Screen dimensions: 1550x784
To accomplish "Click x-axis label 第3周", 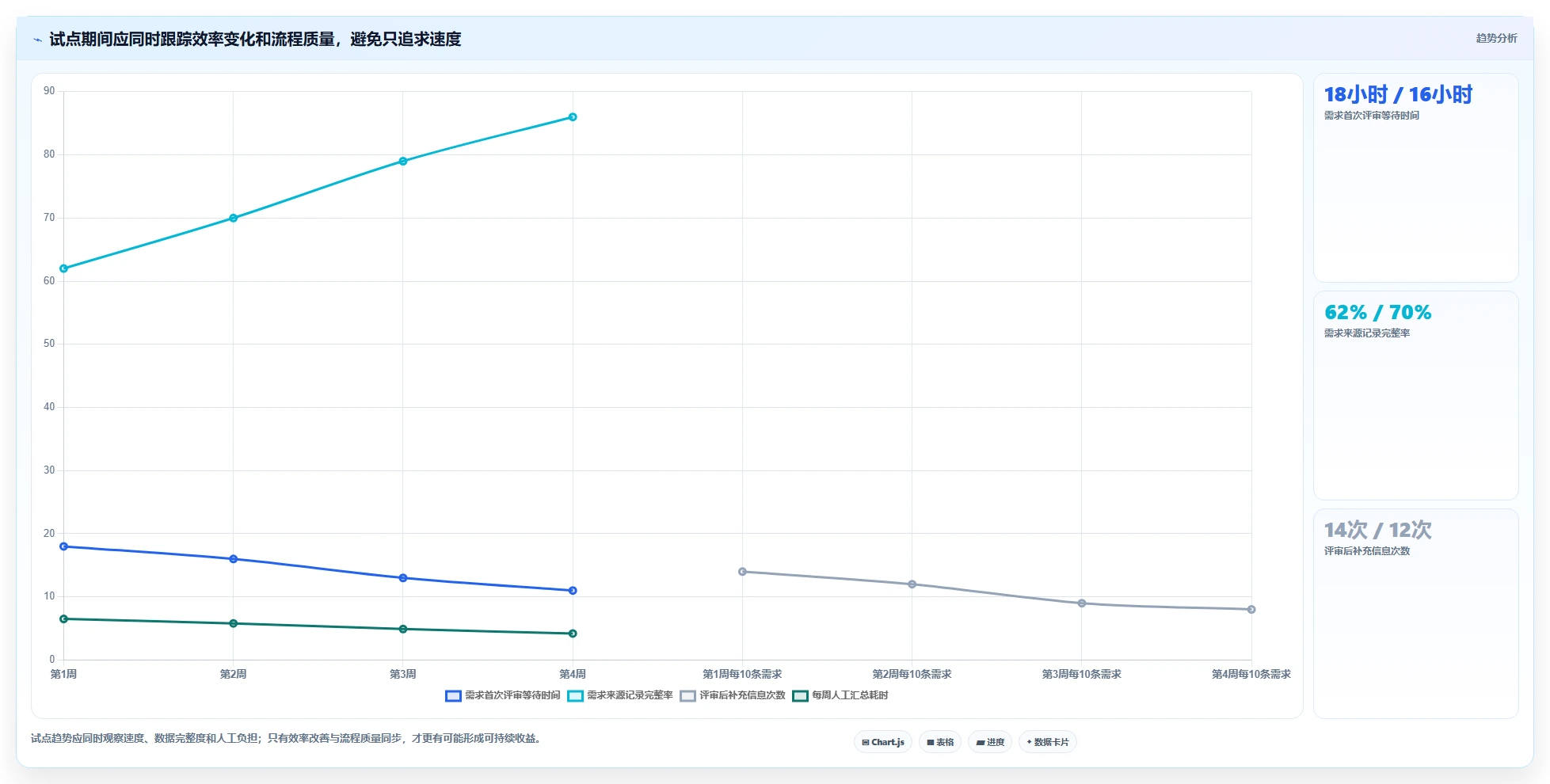I will 403,675.
